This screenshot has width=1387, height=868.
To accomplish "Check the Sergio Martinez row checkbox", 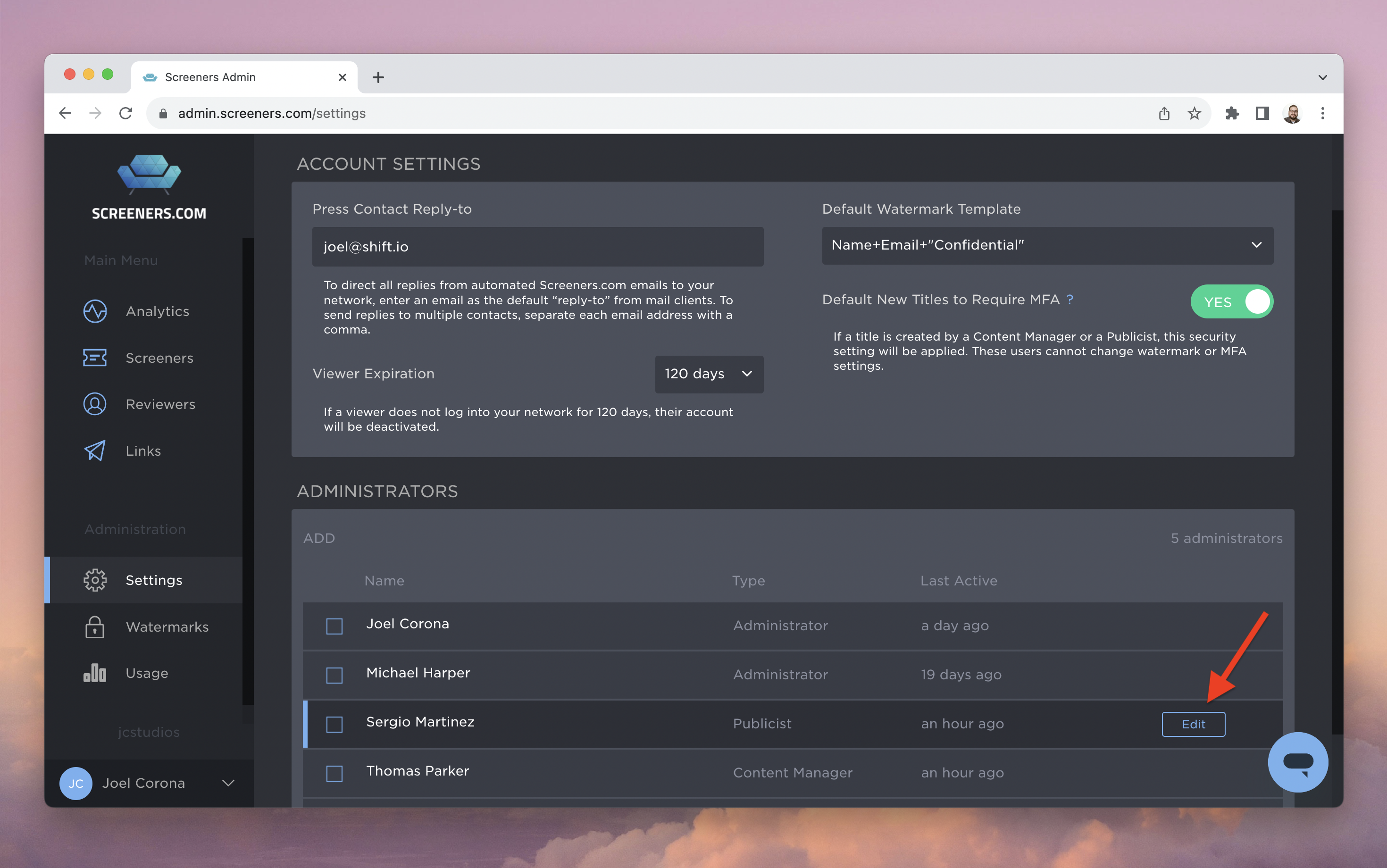I will (x=334, y=724).
